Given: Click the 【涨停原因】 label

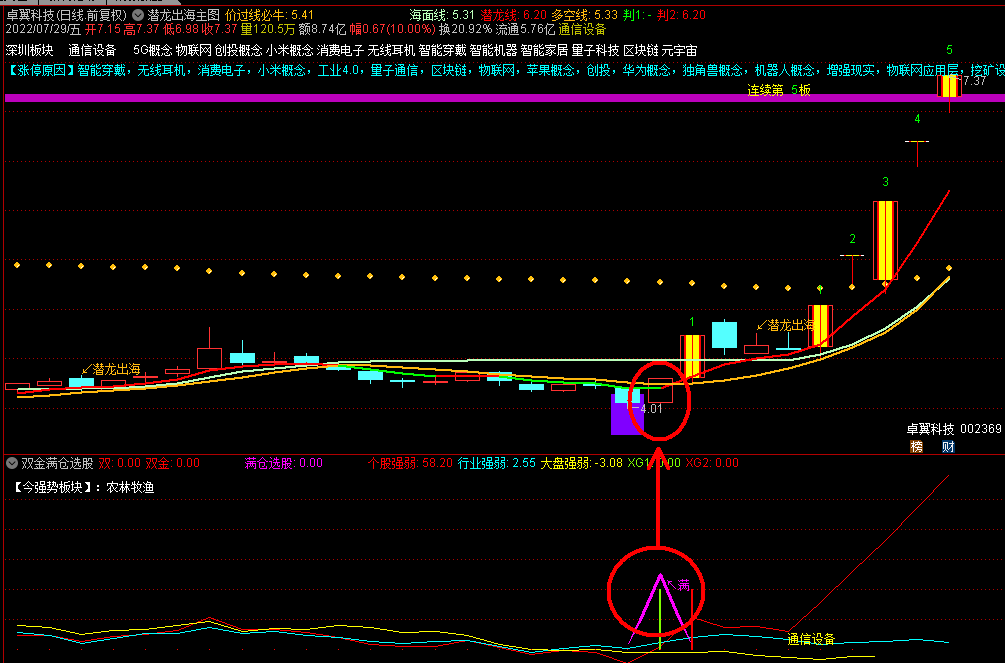Looking at the screenshot, I should [41, 71].
